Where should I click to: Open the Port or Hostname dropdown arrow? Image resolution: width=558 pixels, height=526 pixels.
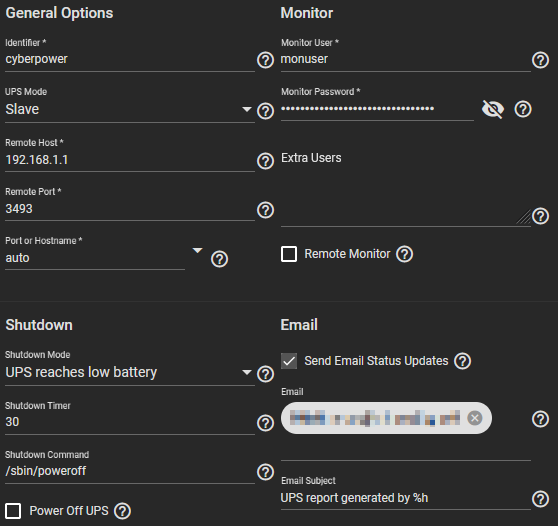pyautogui.click(x=197, y=251)
